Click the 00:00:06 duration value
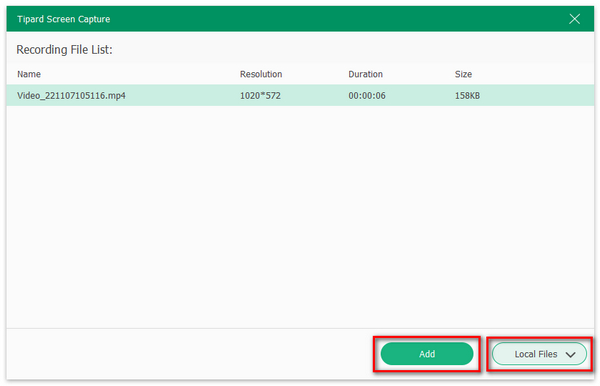600x386 pixels. (x=367, y=96)
